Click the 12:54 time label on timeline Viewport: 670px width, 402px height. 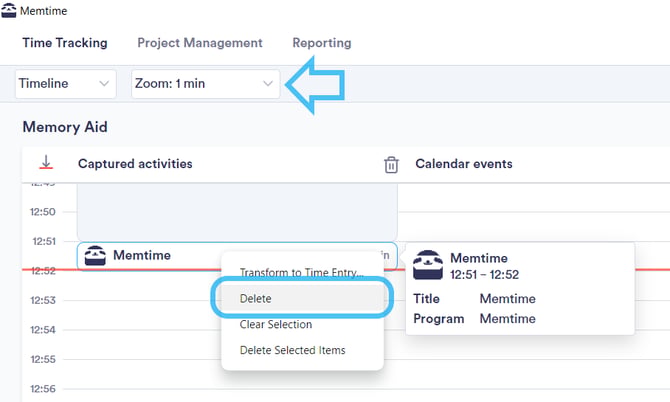(43, 330)
